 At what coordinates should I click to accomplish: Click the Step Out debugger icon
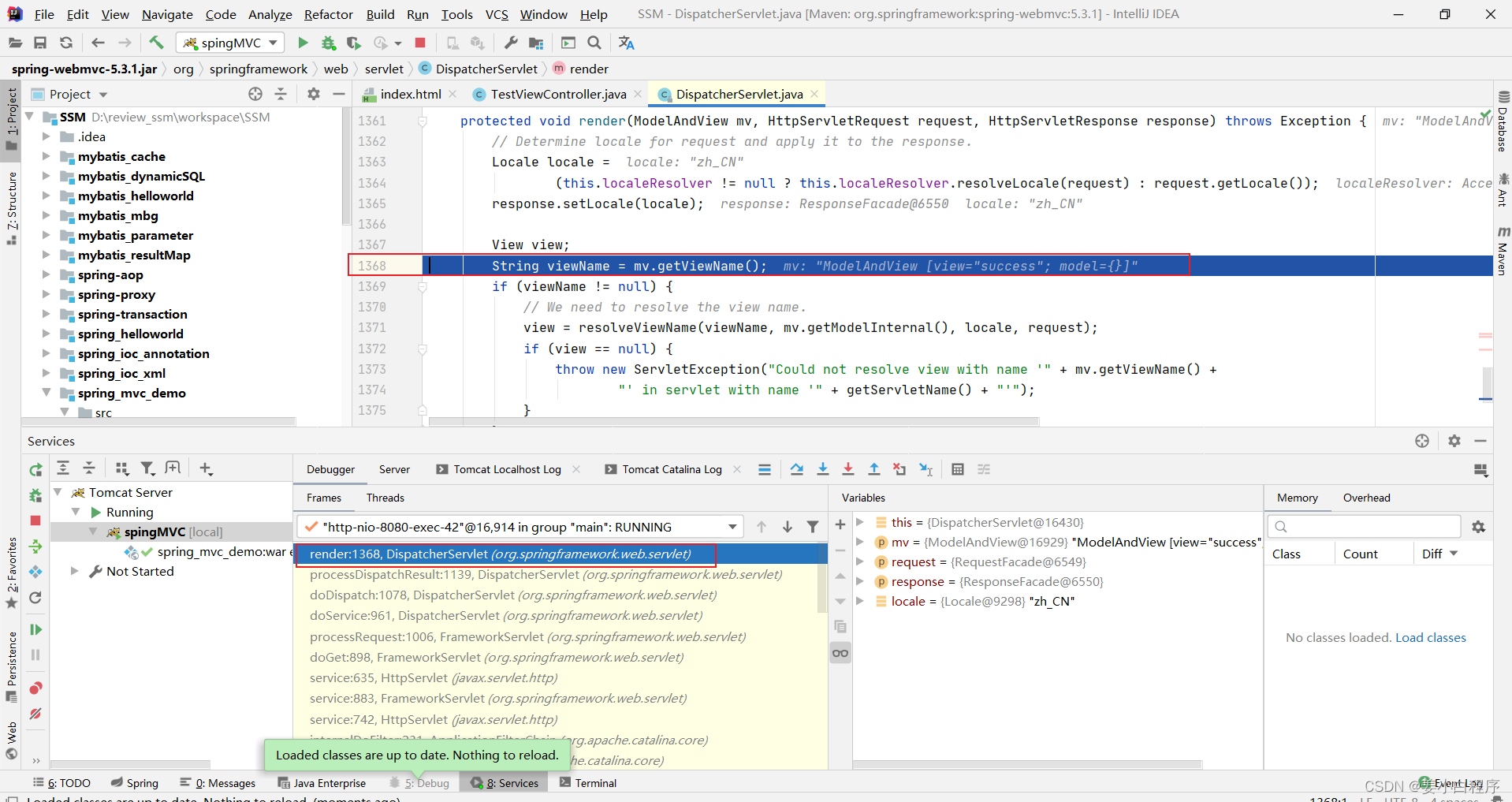point(873,469)
